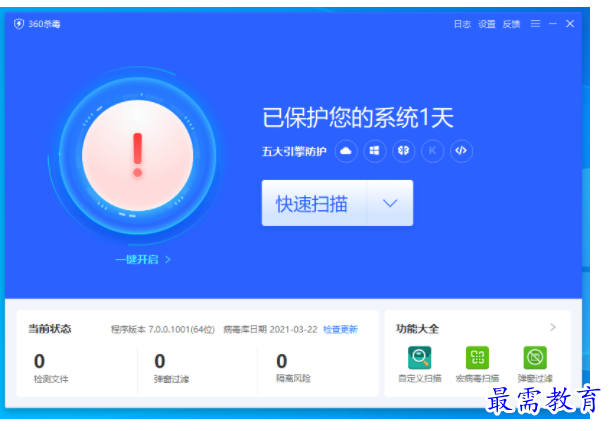
Task: Open the 宏病毒扫描 green icon
Action: (x=477, y=357)
